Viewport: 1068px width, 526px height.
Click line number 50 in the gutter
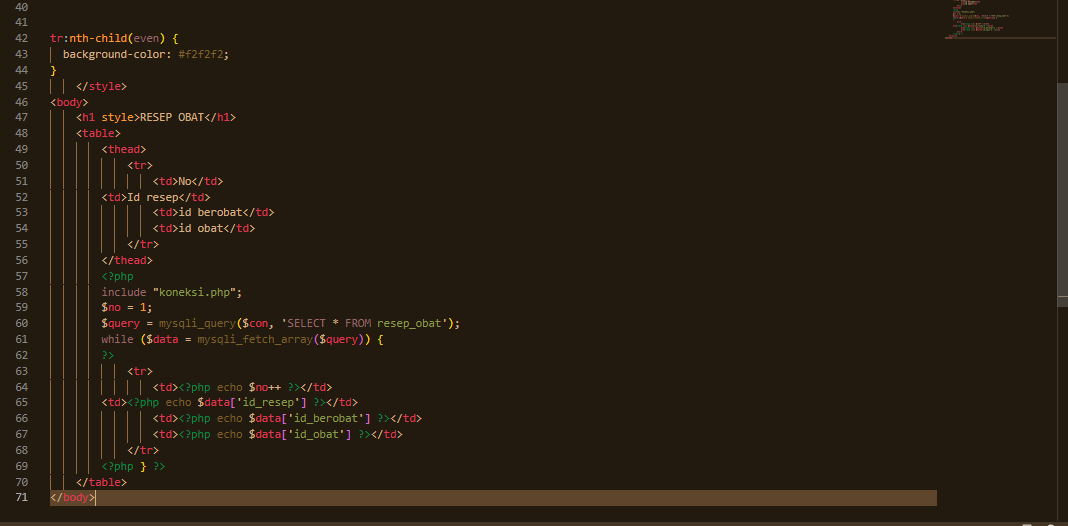click(x=21, y=165)
